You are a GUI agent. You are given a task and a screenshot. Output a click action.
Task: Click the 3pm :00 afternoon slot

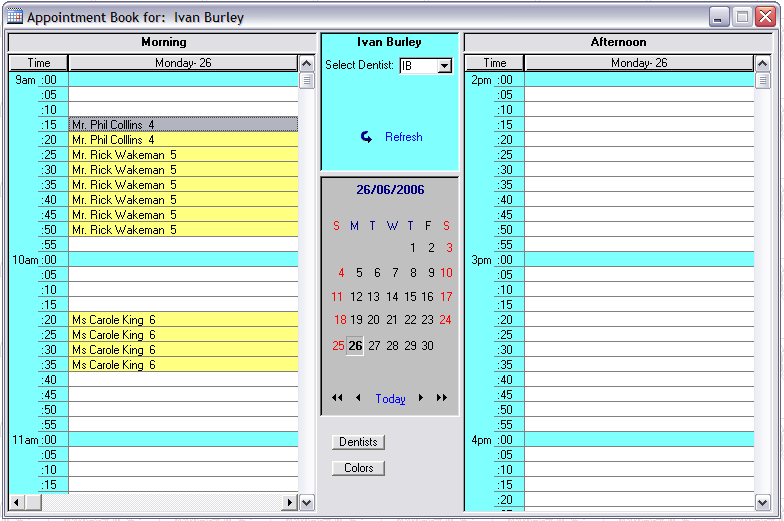coord(640,260)
